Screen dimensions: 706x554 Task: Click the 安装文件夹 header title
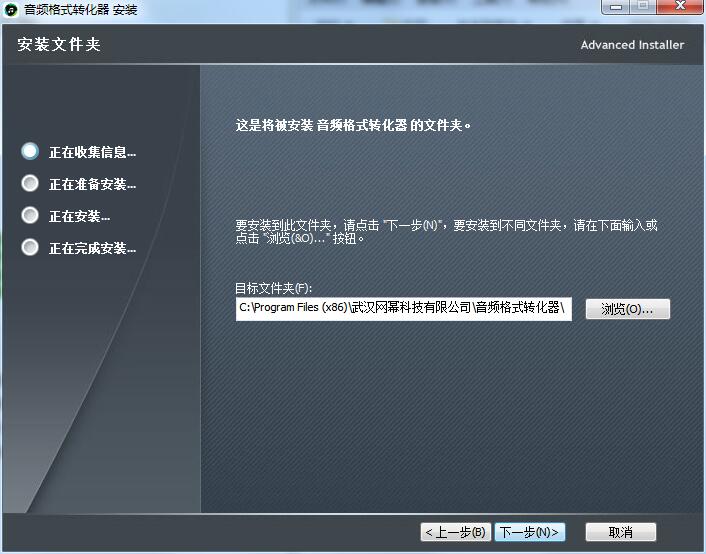59,45
